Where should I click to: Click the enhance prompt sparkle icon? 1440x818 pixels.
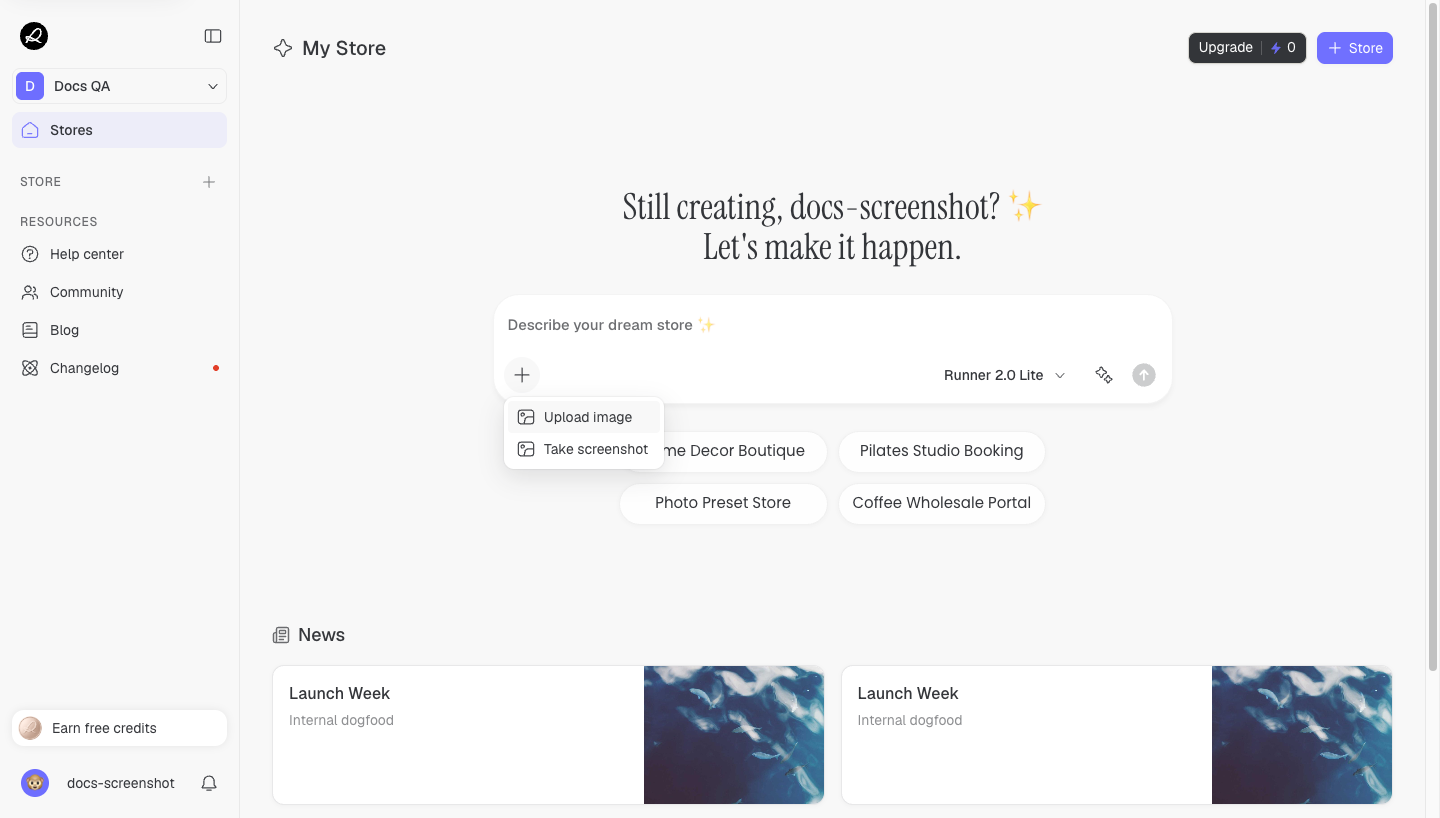coord(1104,375)
